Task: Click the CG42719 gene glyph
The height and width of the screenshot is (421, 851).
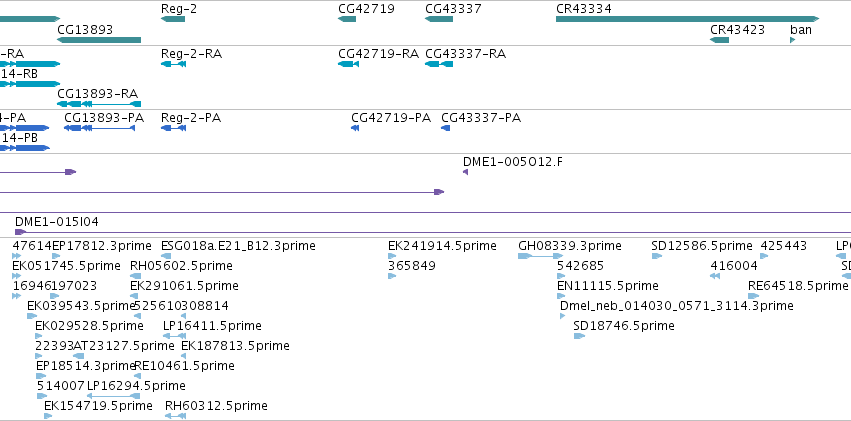Action: click(347, 19)
